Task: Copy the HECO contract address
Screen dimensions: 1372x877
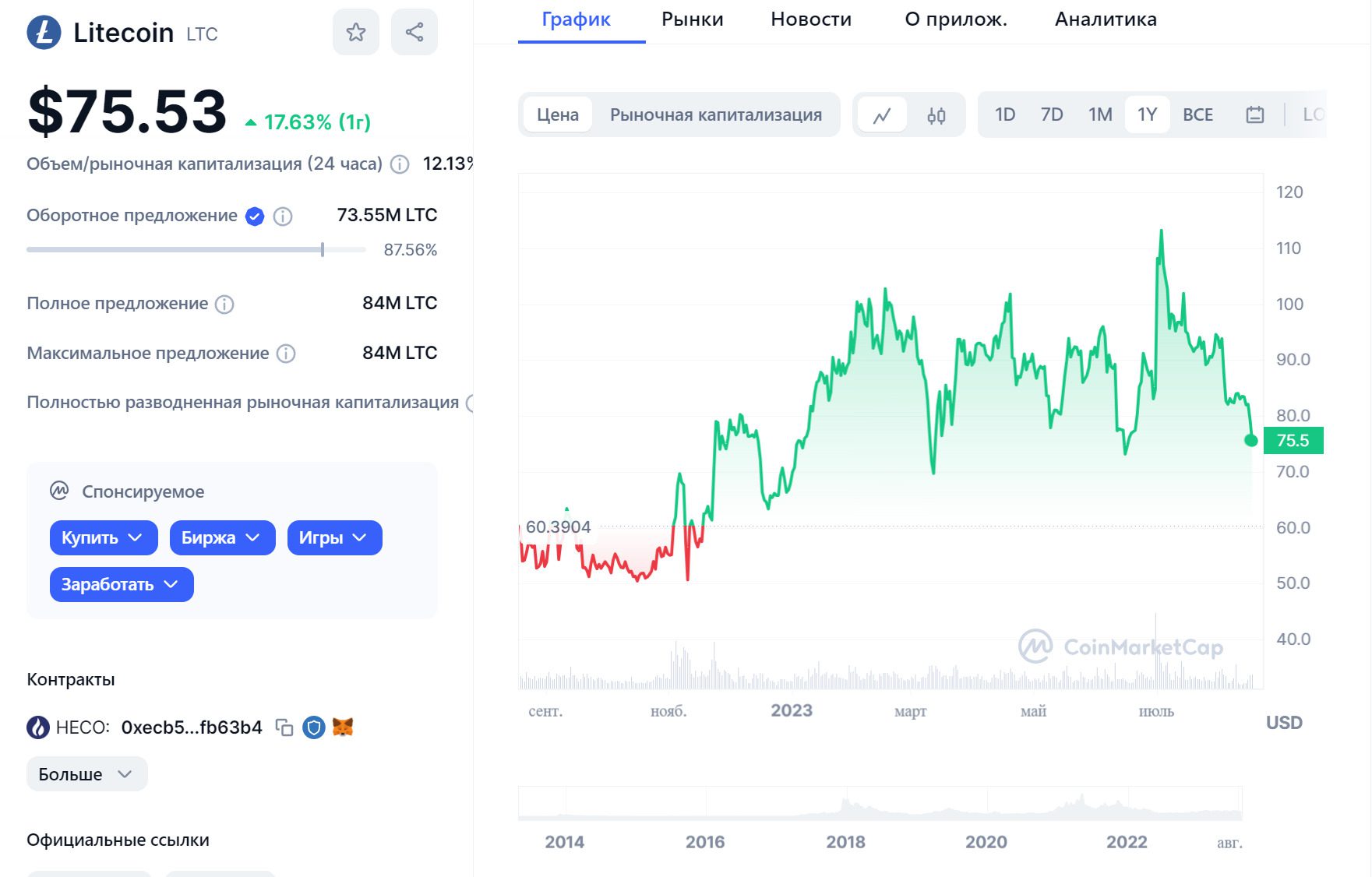Action: click(284, 727)
